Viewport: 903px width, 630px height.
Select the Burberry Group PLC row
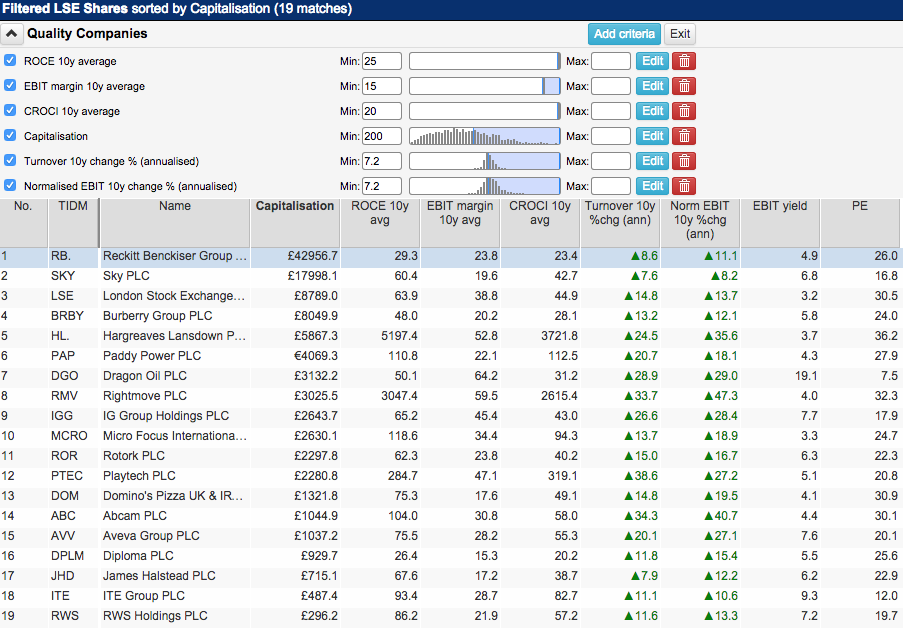[x=450, y=316]
